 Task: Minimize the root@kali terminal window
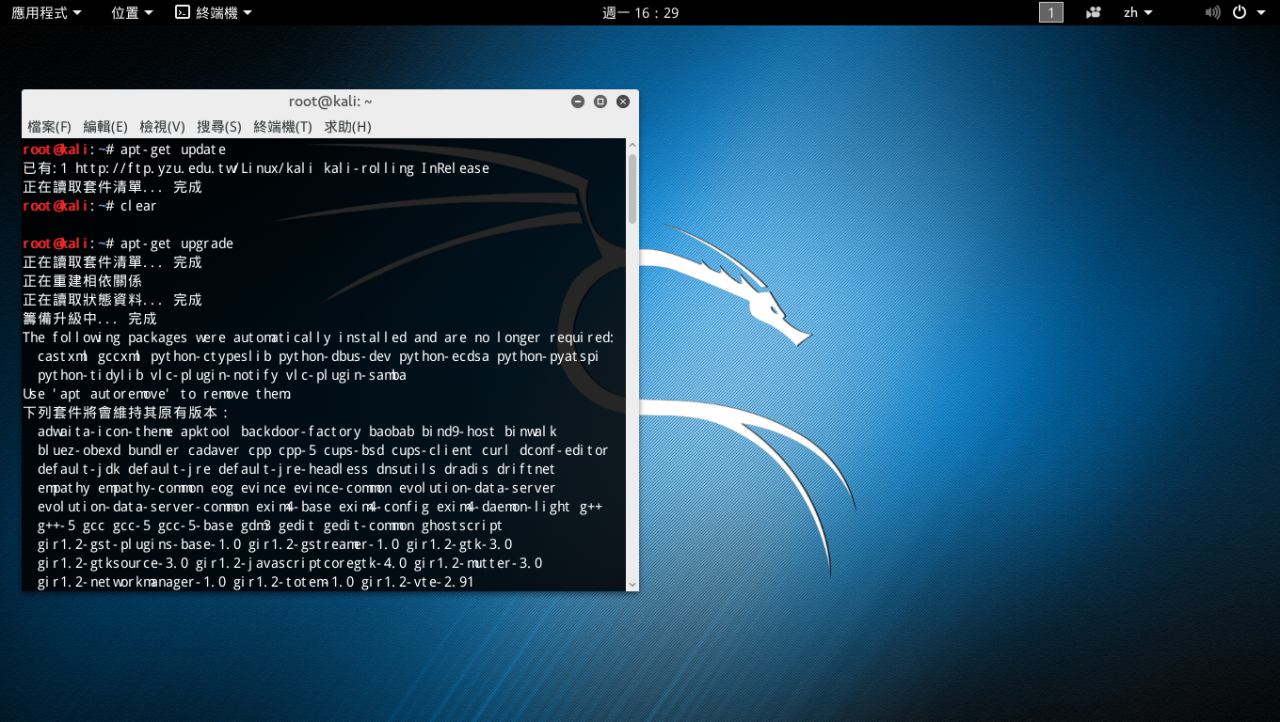click(578, 101)
